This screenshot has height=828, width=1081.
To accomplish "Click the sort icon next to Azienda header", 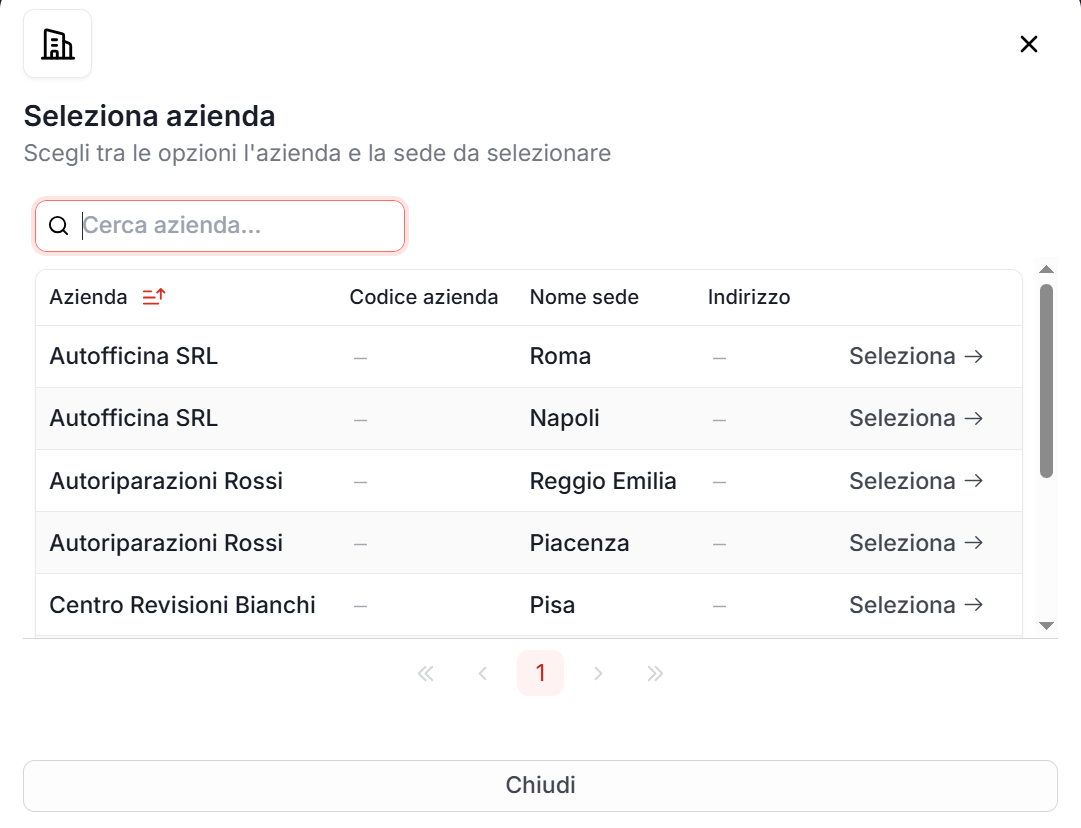I will pyautogui.click(x=154, y=297).
